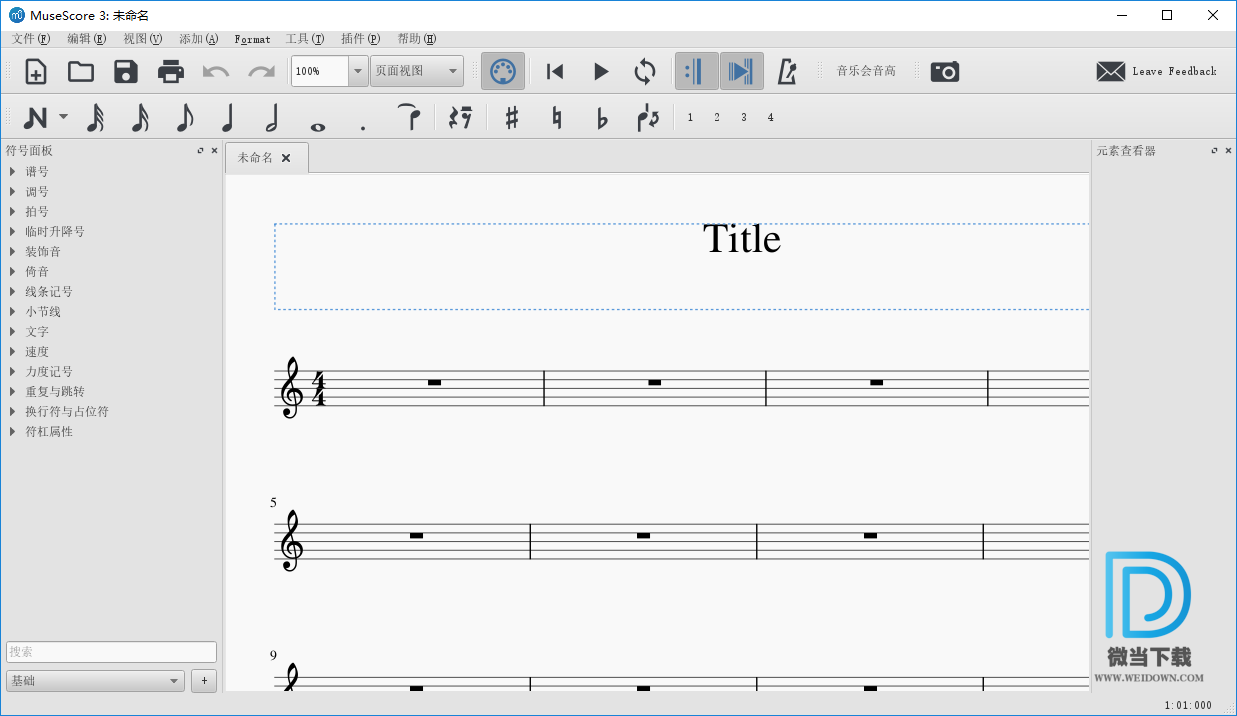
Task: Open the 基础 workspace dropdown
Action: click(x=96, y=681)
